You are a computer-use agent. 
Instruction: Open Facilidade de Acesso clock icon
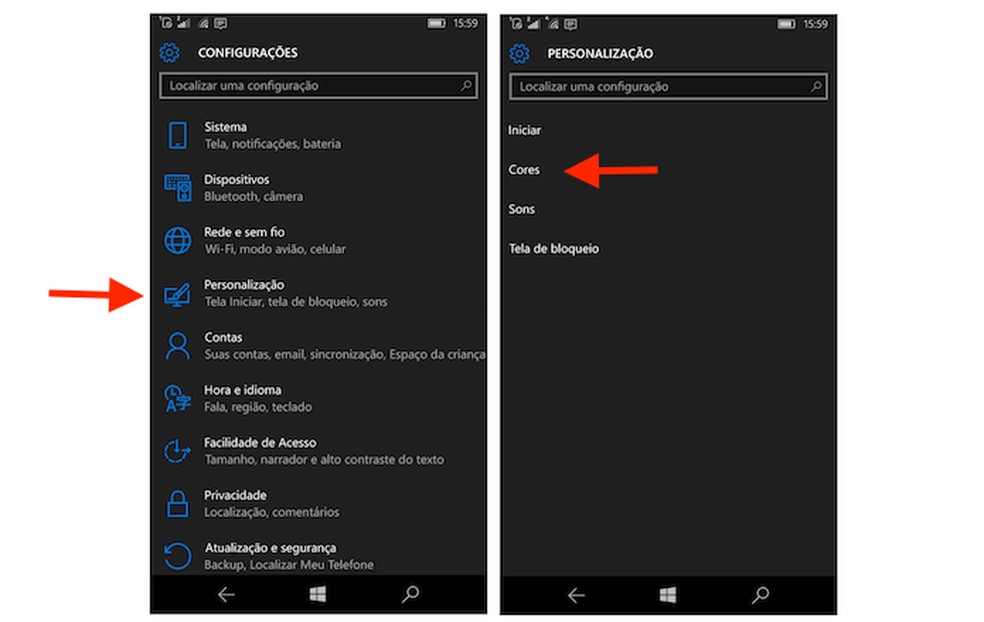click(178, 450)
